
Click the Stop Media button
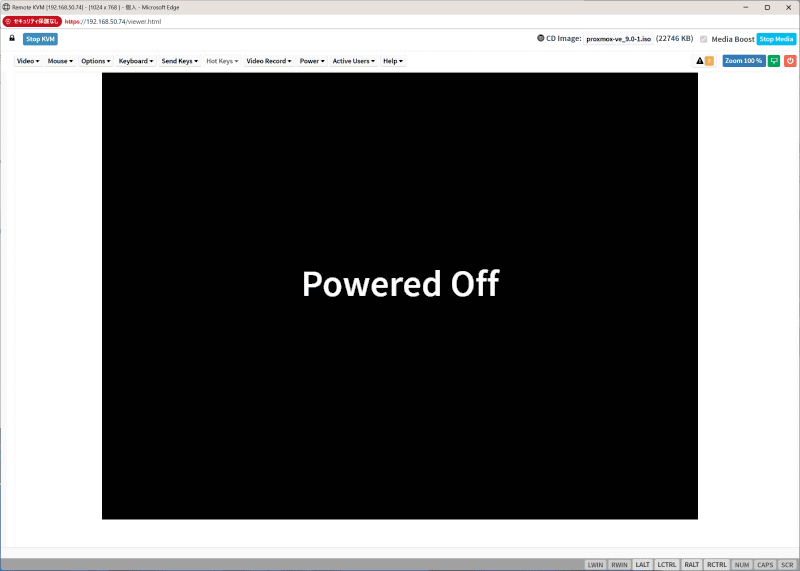click(776, 39)
